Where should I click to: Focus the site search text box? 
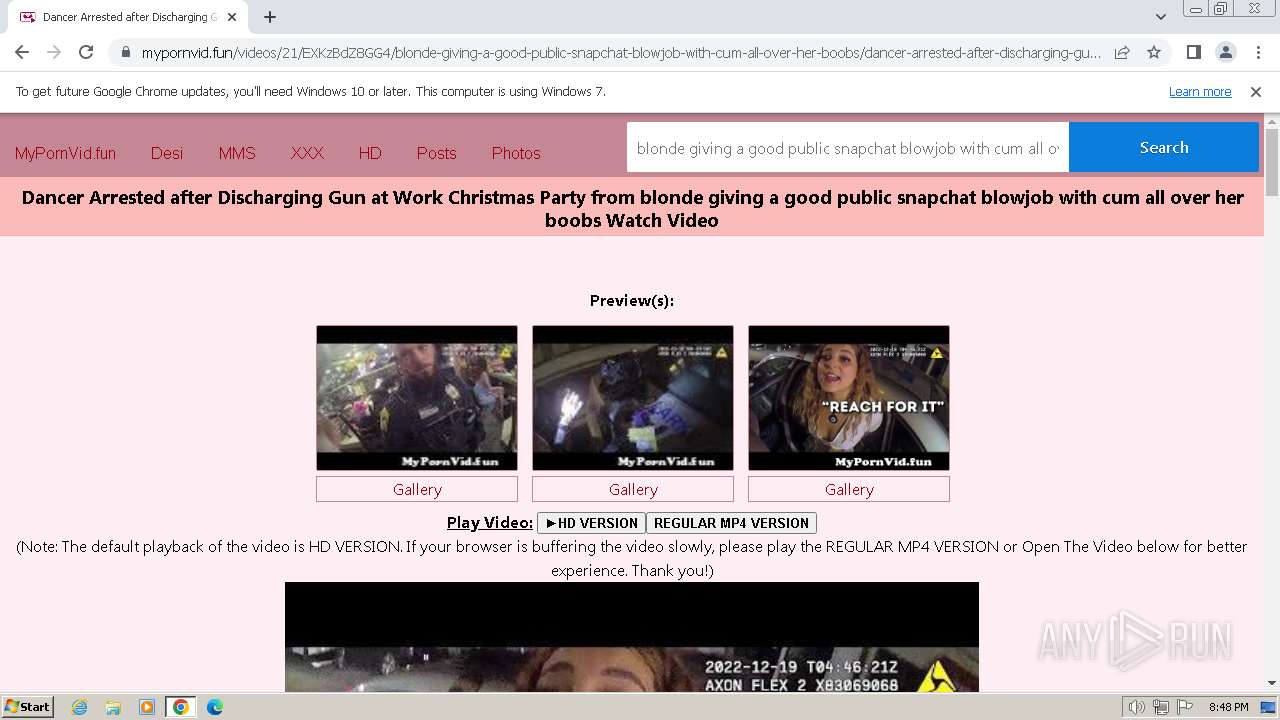pos(848,148)
